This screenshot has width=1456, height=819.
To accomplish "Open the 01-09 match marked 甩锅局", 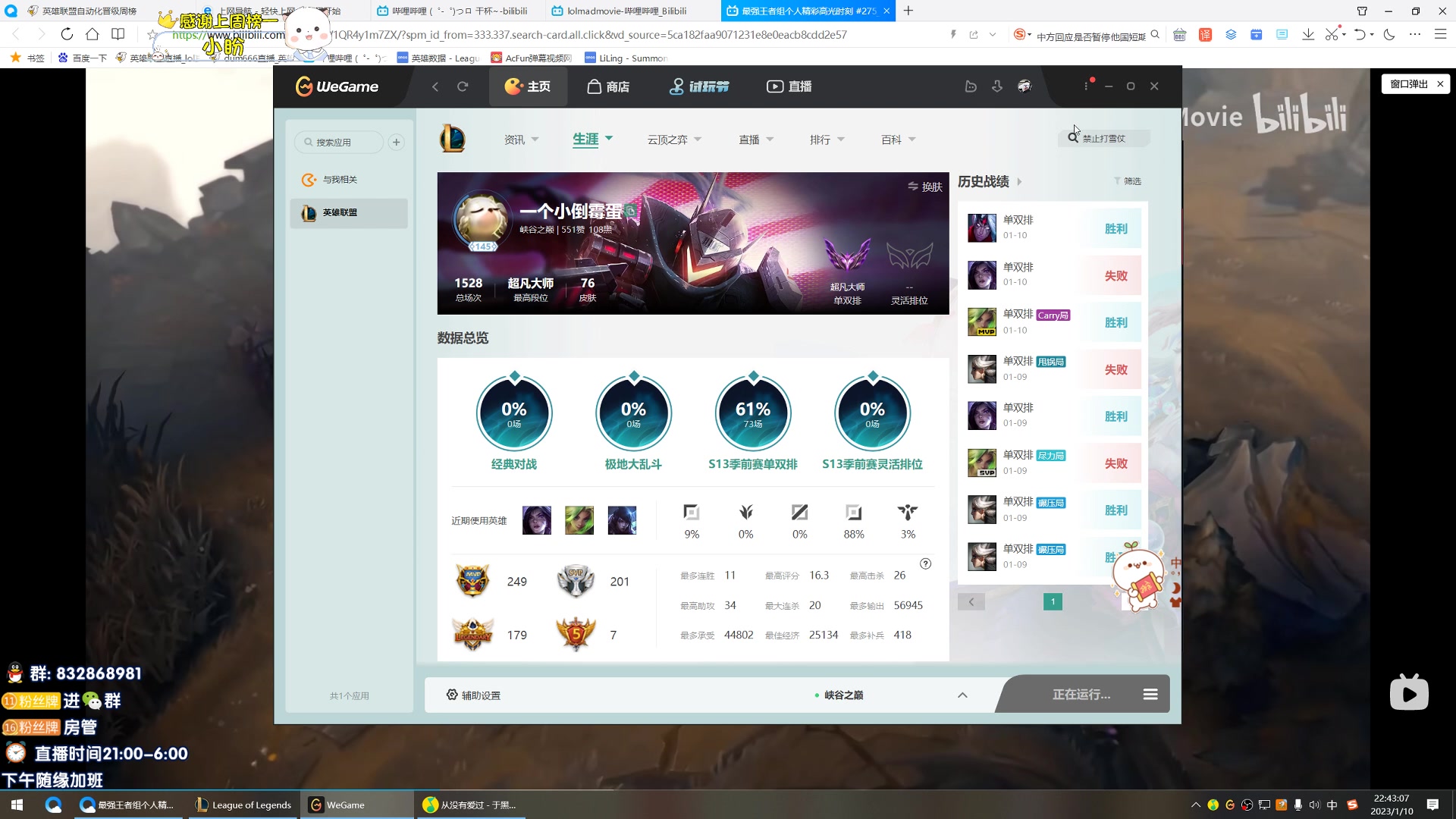I will coord(1053,369).
